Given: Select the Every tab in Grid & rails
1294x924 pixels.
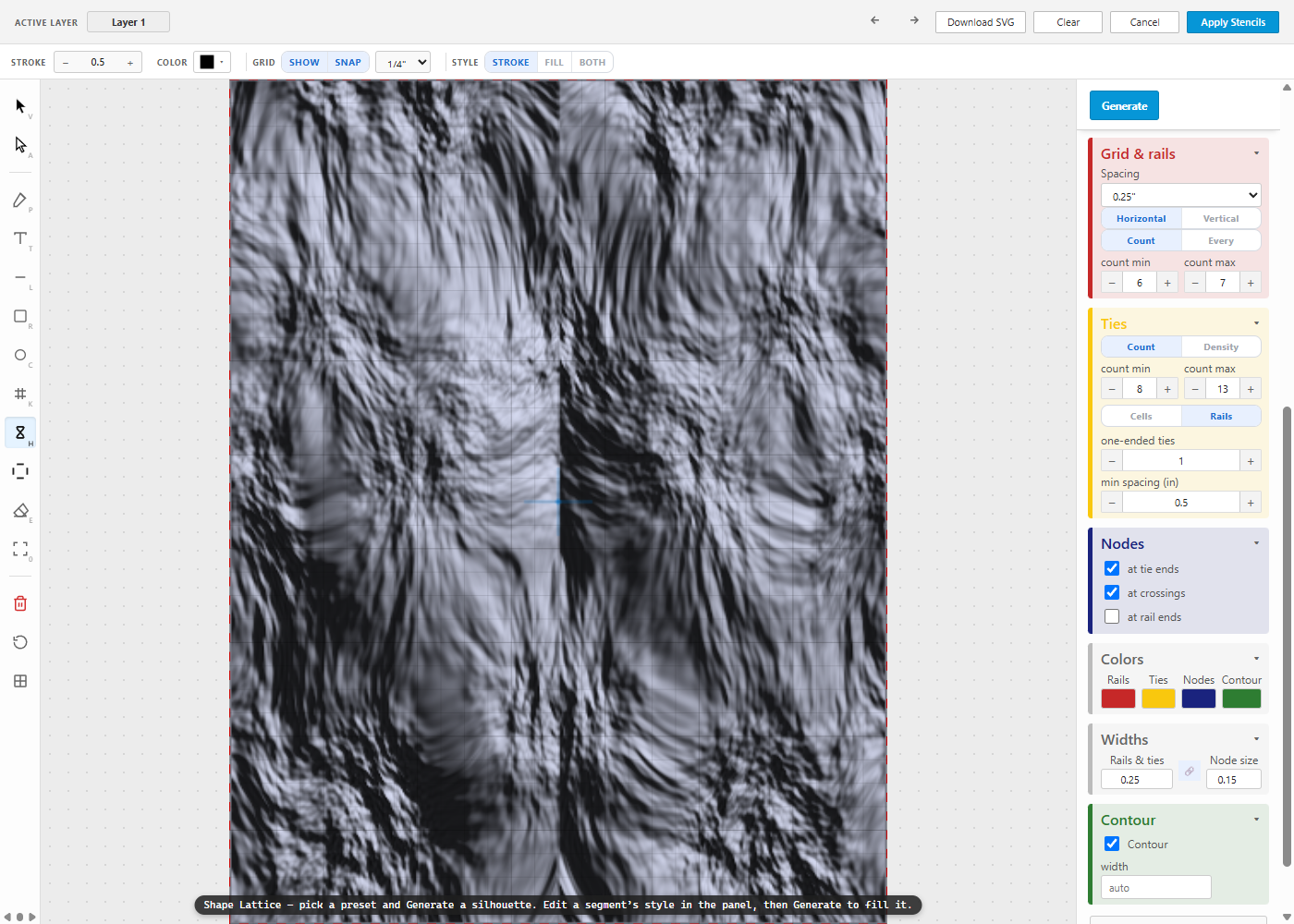Looking at the screenshot, I should tap(1221, 241).
